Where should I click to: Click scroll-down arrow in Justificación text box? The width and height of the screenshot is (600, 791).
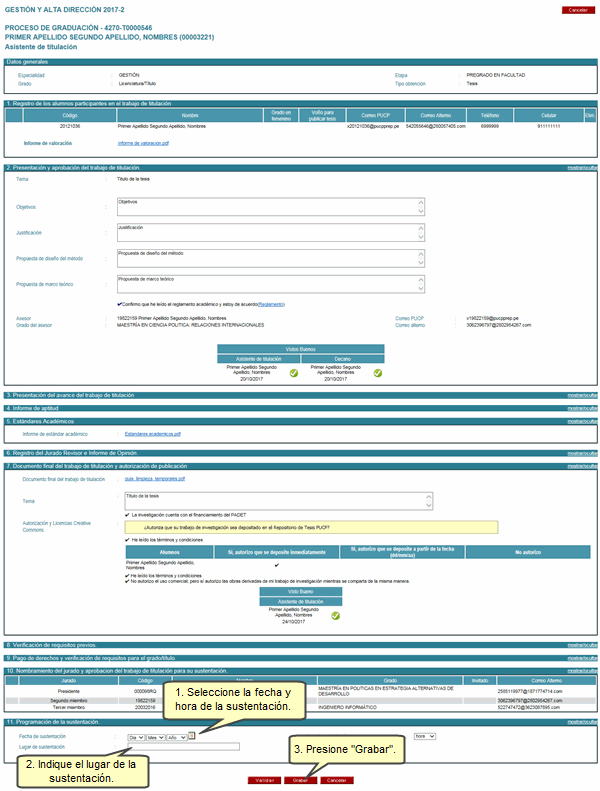click(x=421, y=238)
